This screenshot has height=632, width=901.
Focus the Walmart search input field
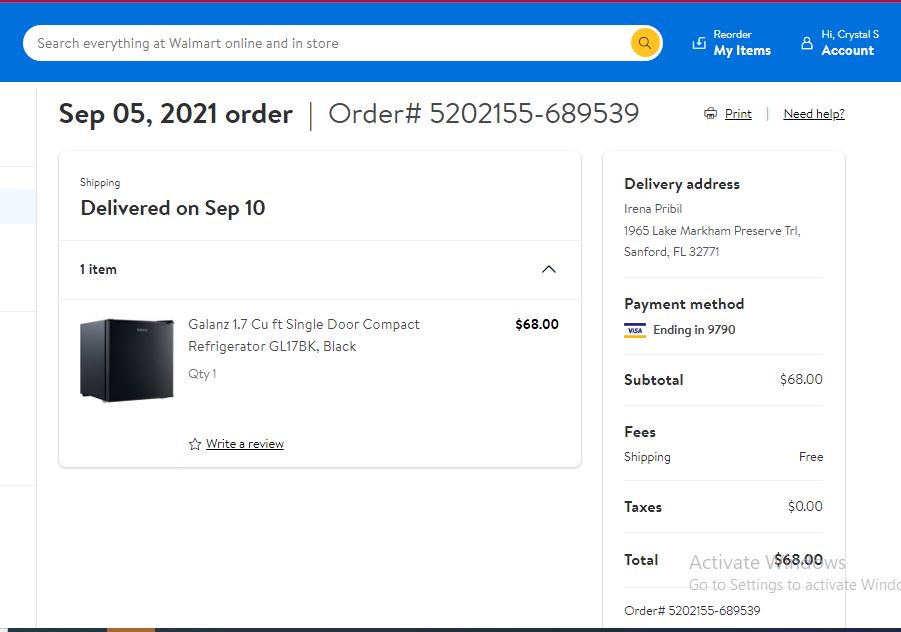point(328,43)
